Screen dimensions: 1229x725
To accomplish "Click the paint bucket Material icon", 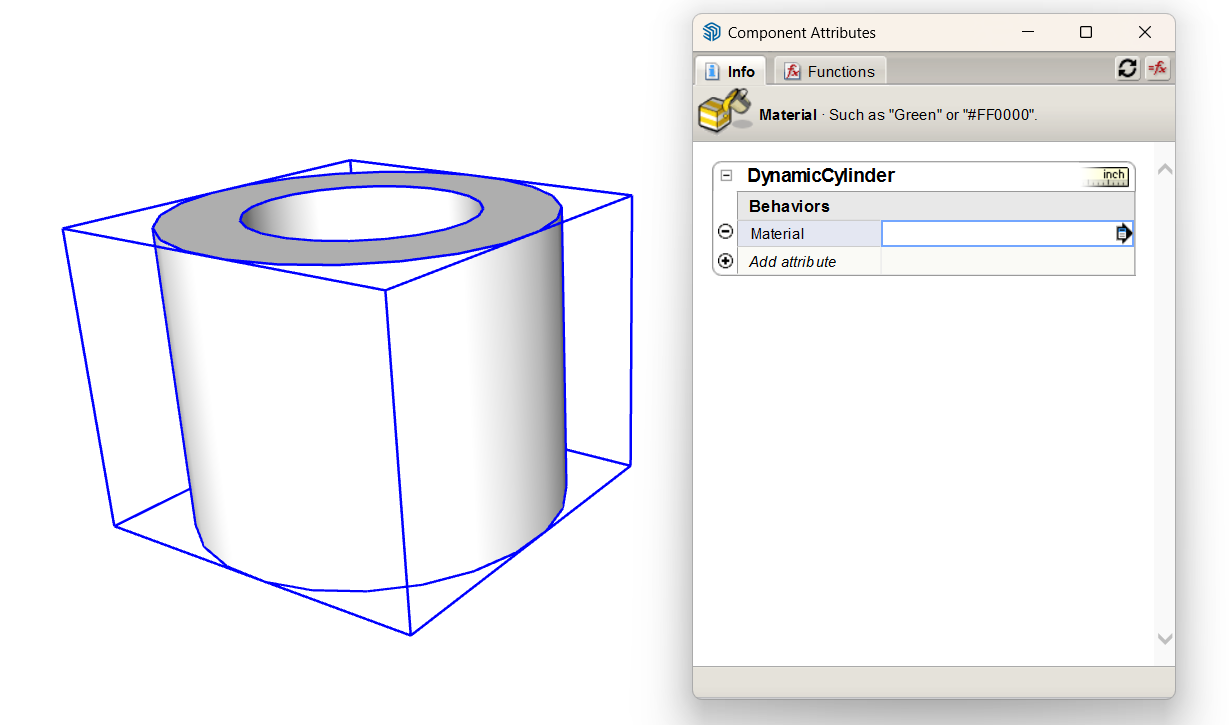I will 724,110.
